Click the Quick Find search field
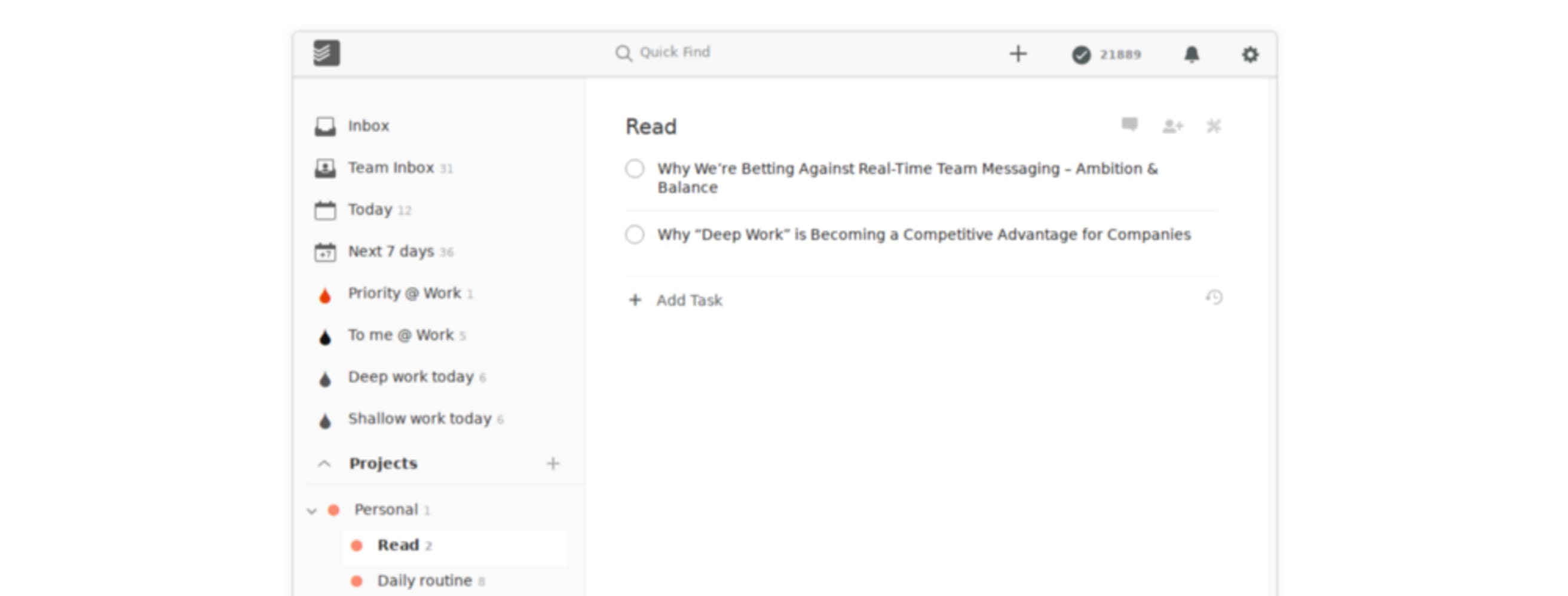Image resolution: width=1568 pixels, height=596 pixels. 675,53
